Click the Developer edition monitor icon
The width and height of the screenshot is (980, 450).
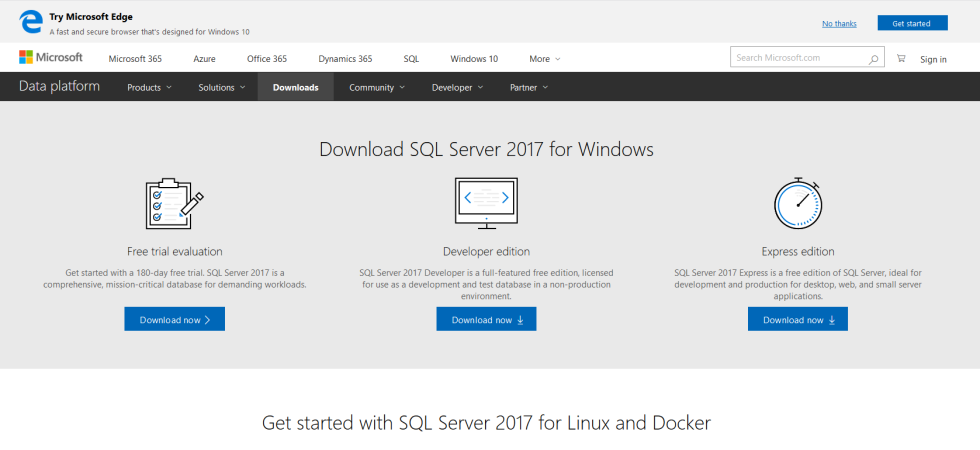(x=486, y=203)
